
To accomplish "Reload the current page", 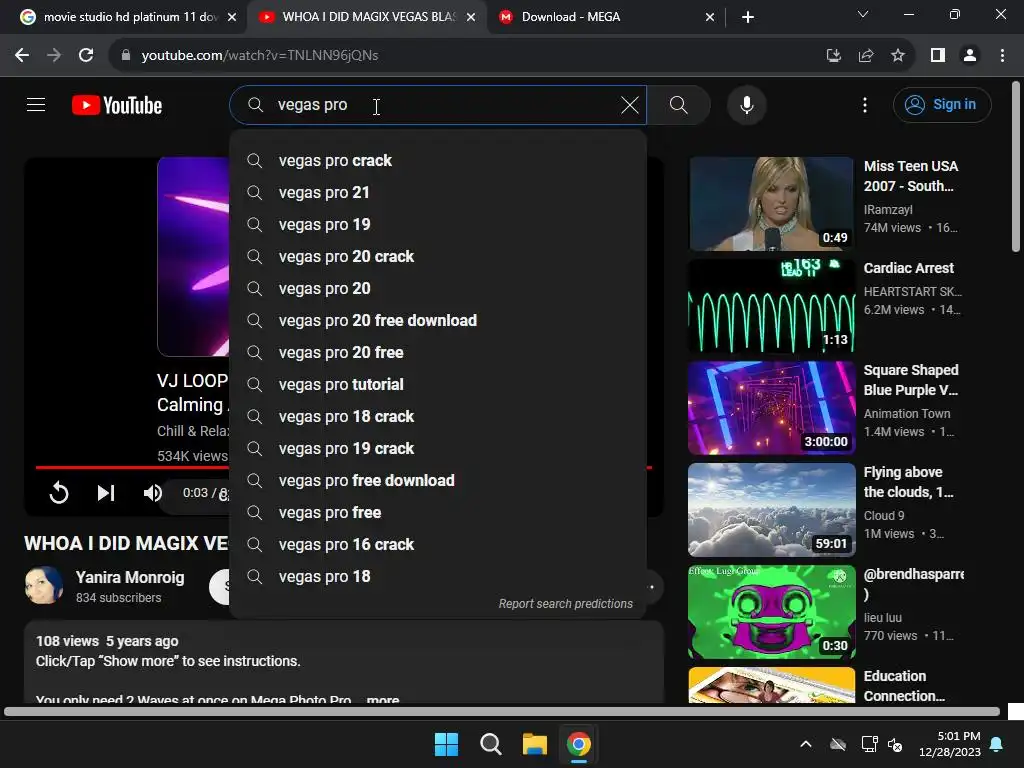I will (x=86, y=56).
